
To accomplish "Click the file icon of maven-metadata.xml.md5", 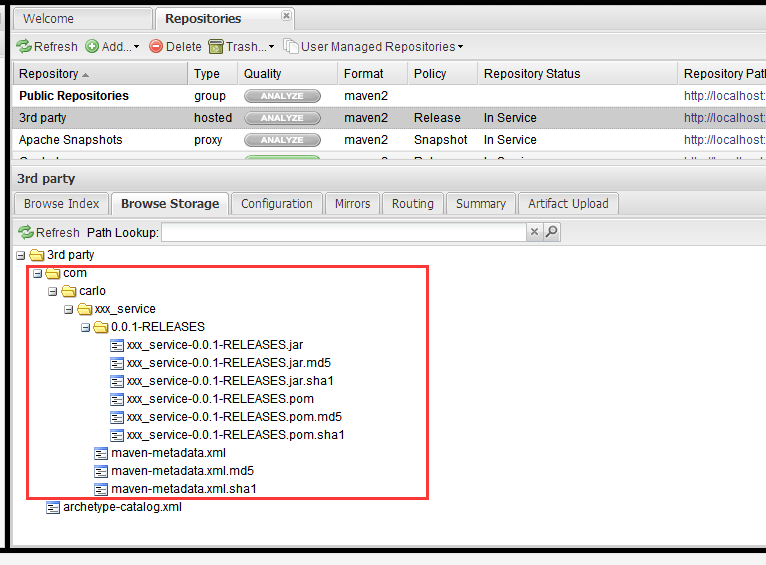I will click(101, 472).
